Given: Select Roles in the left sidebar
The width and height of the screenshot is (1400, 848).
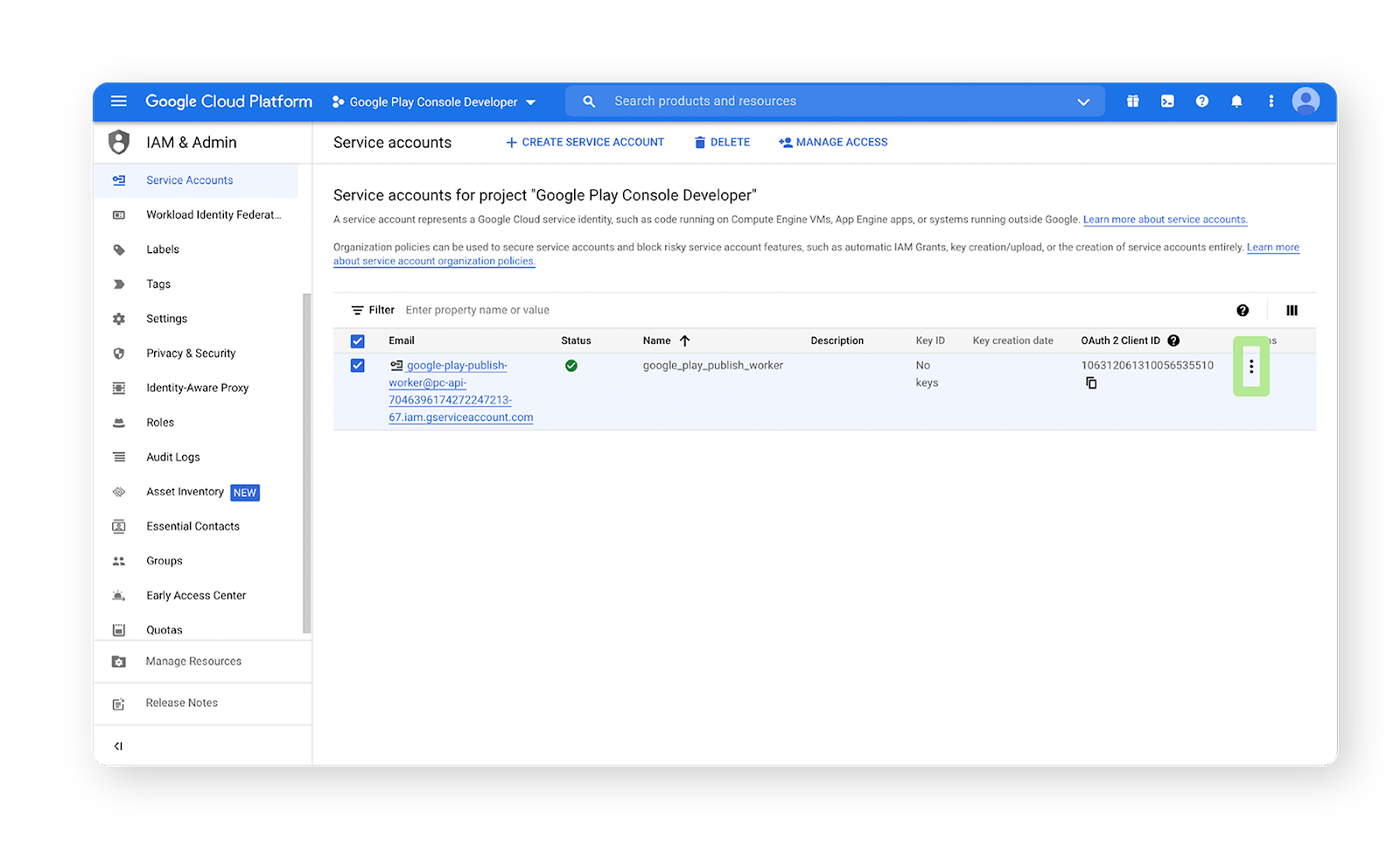Looking at the screenshot, I should click(160, 422).
